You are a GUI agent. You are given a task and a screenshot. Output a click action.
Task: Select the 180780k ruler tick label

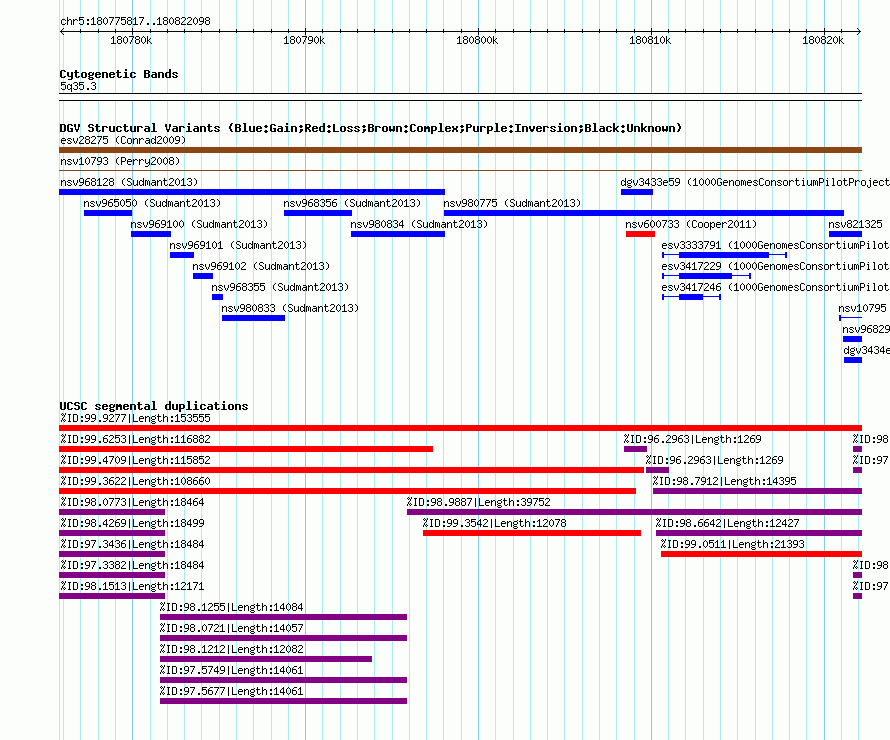coord(131,40)
